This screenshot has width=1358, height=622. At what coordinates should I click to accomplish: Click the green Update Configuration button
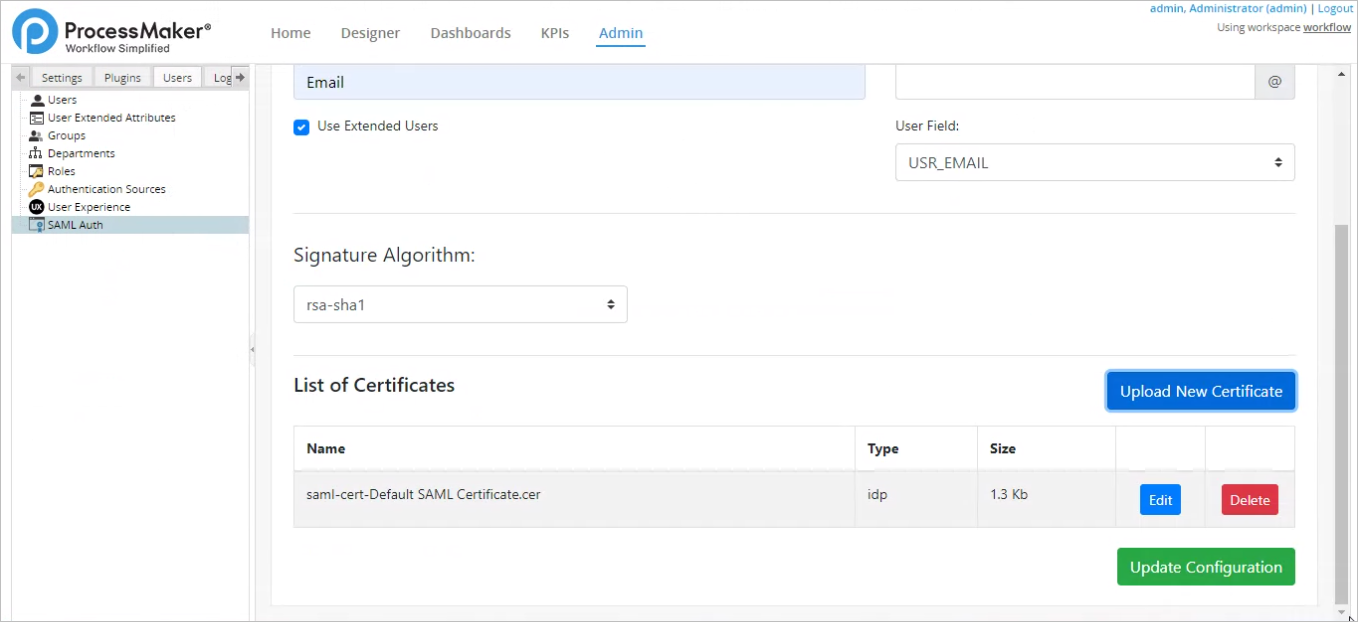[1205, 567]
